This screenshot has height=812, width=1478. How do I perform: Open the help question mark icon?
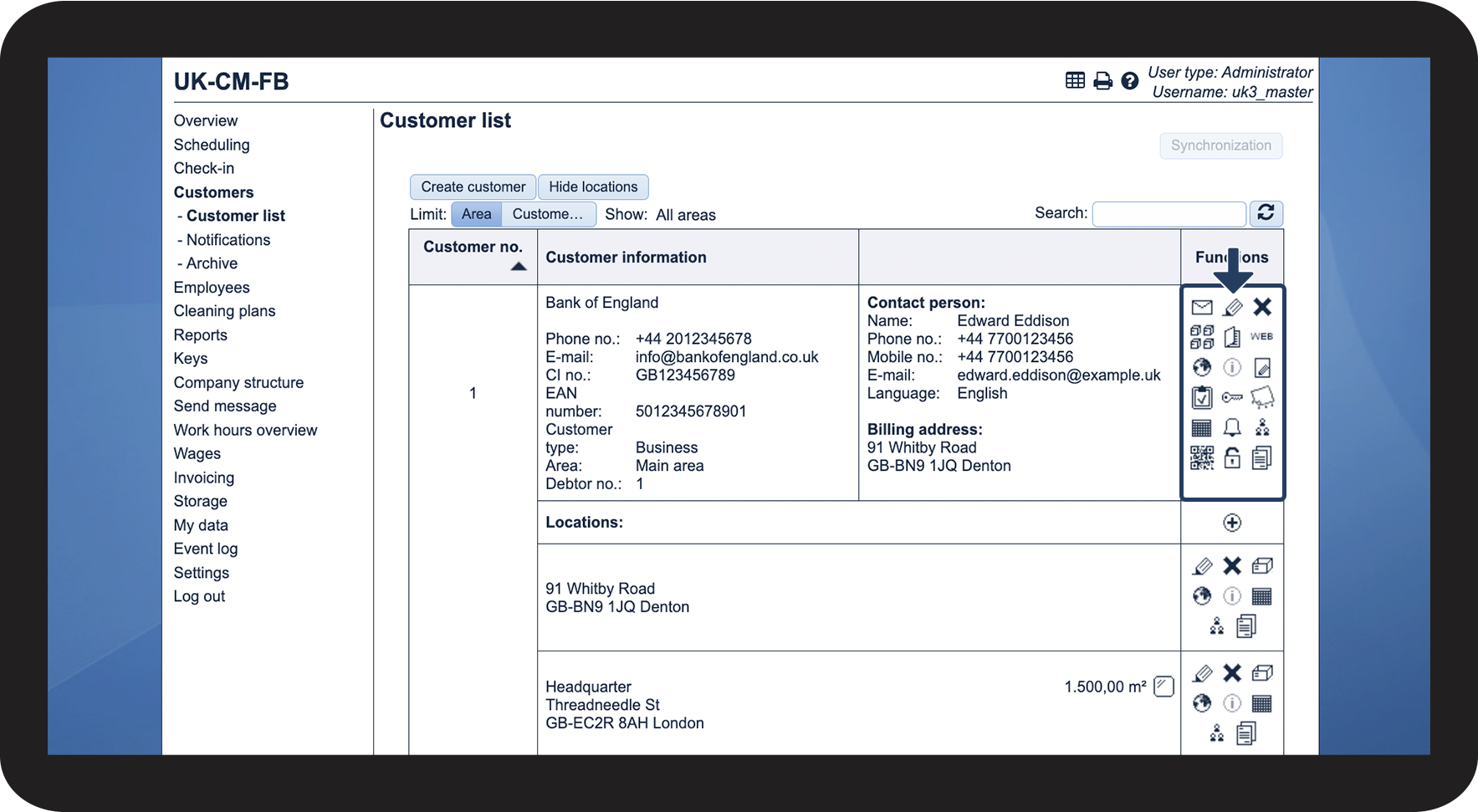(x=1130, y=80)
